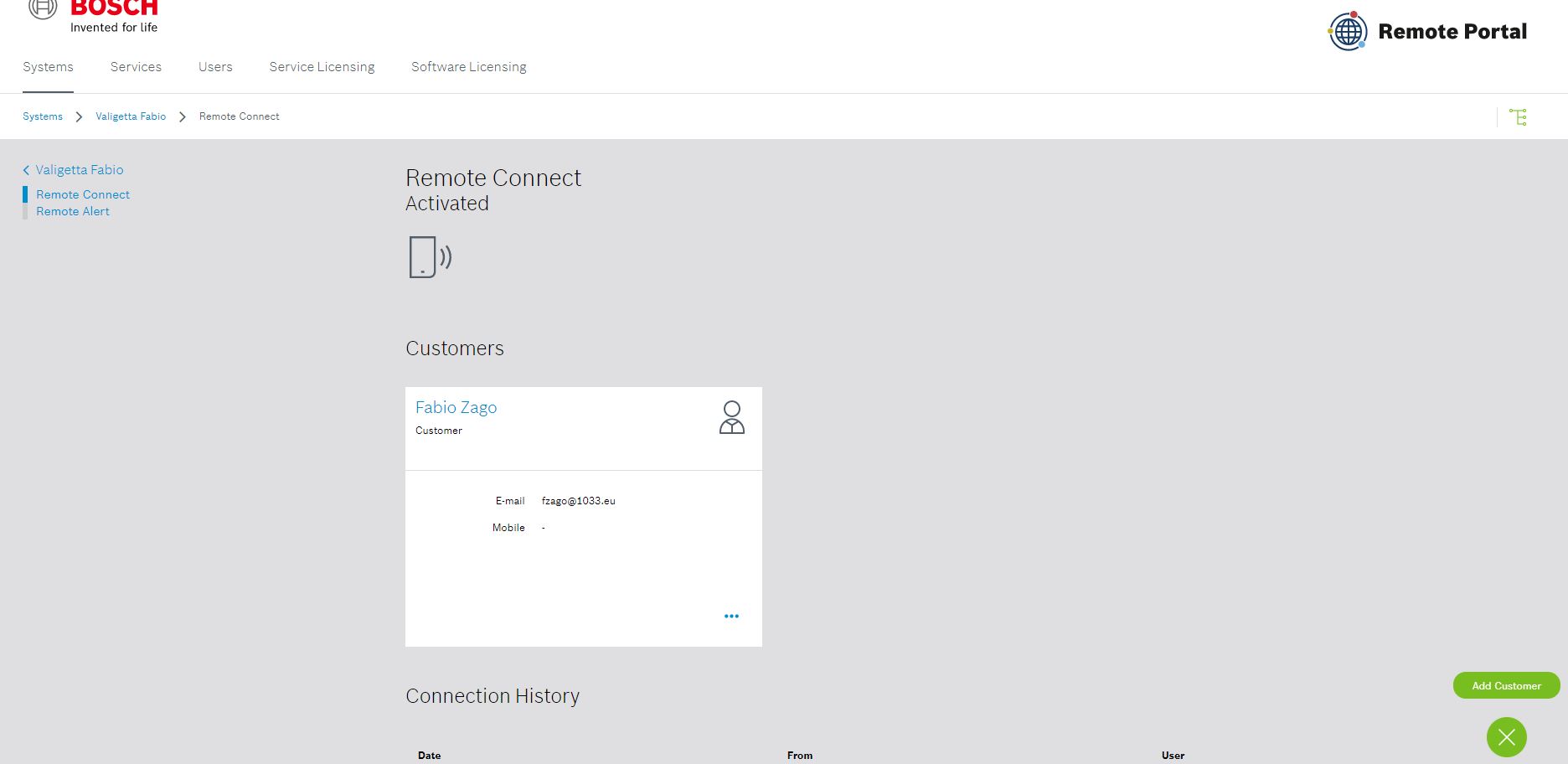This screenshot has width=1568, height=764.
Task: Click the Remote Connect phone signal icon
Action: (x=430, y=257)
